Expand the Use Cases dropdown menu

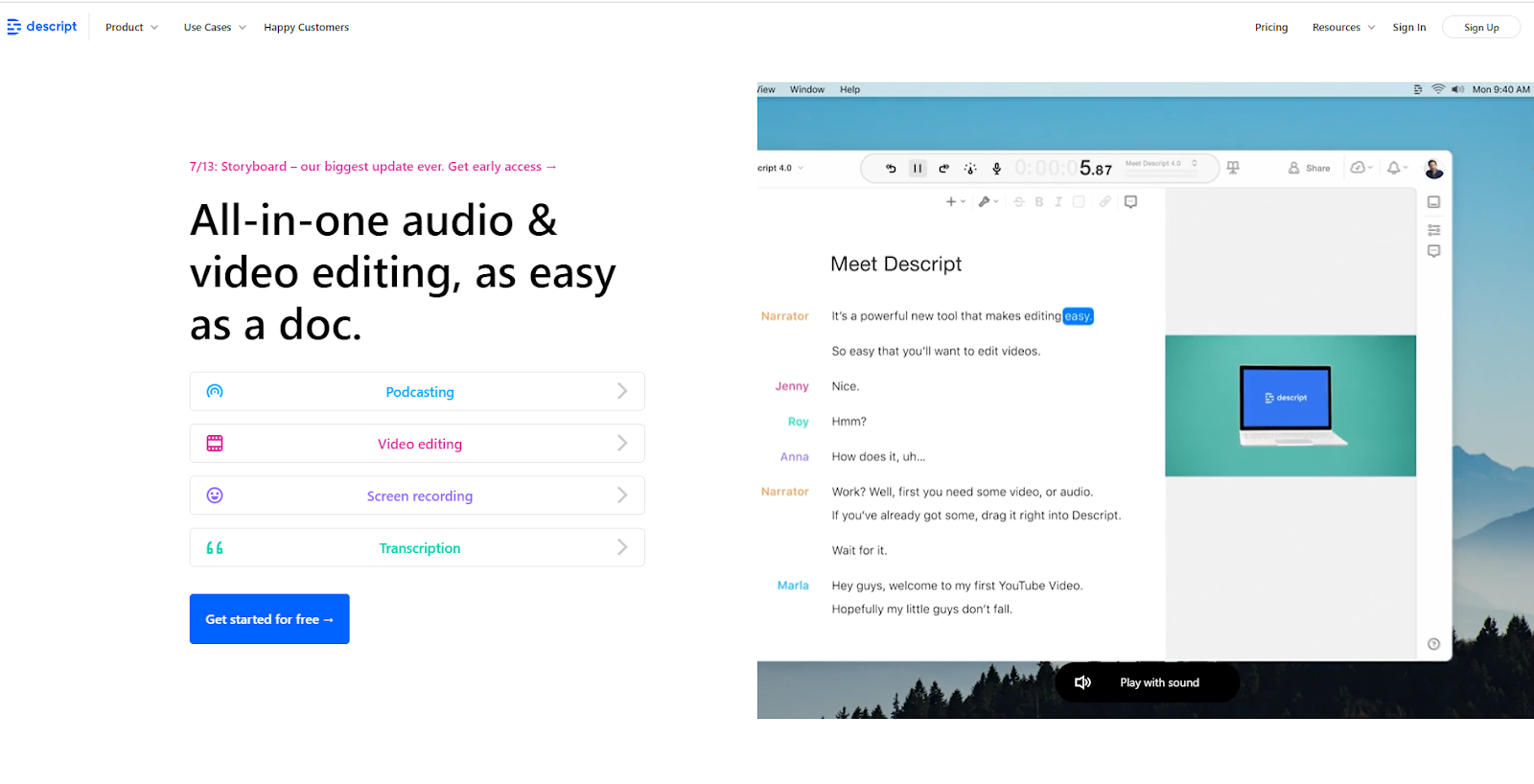pos(215,27)
